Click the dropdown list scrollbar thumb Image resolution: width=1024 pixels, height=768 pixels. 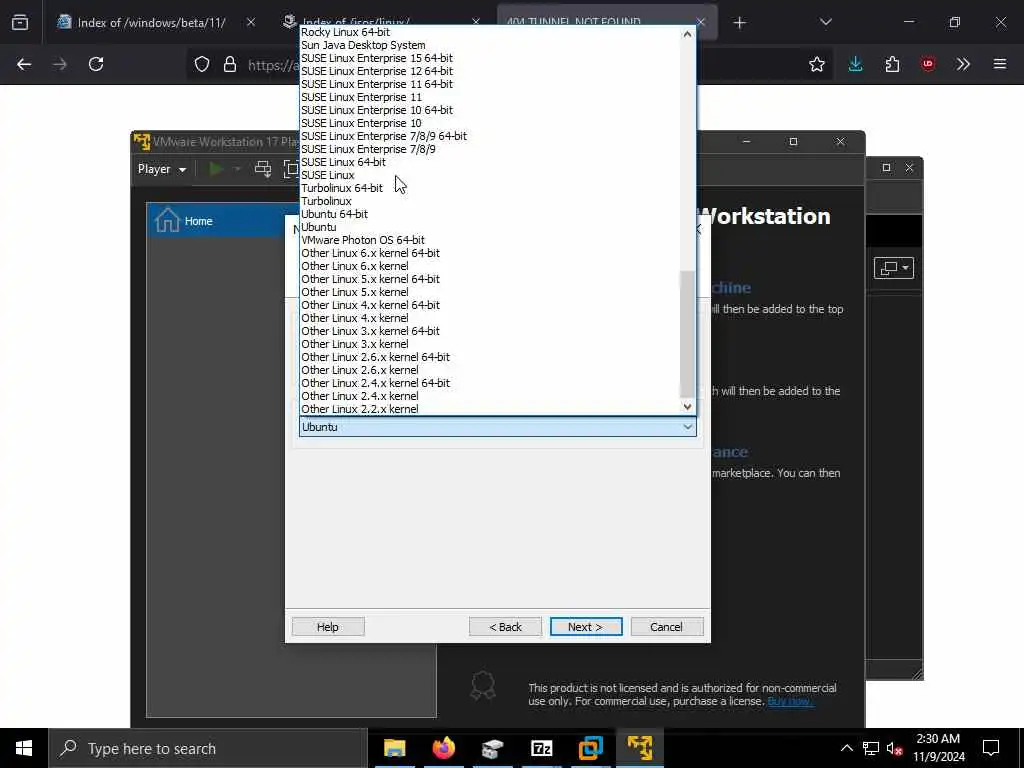pos(687,334)
